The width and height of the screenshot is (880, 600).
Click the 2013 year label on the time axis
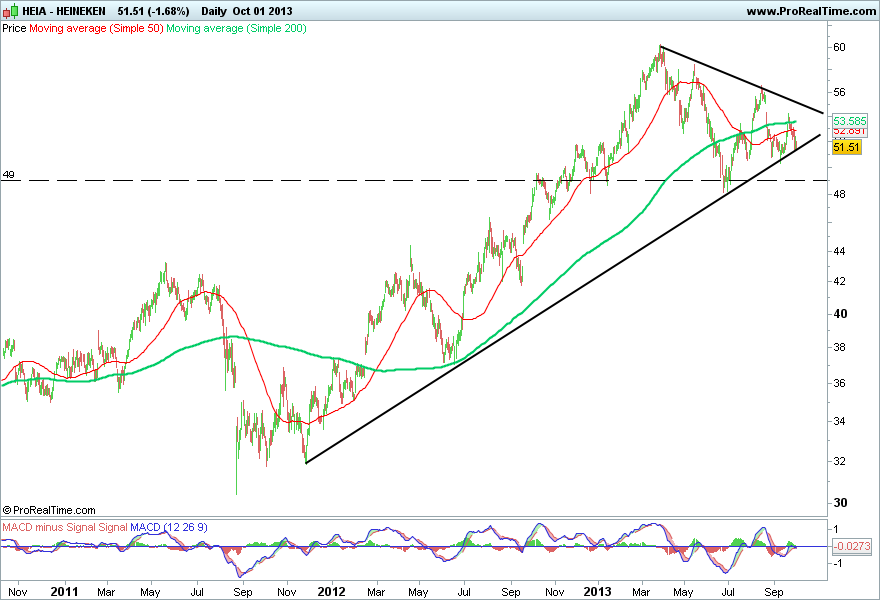[x=597, y=592]
